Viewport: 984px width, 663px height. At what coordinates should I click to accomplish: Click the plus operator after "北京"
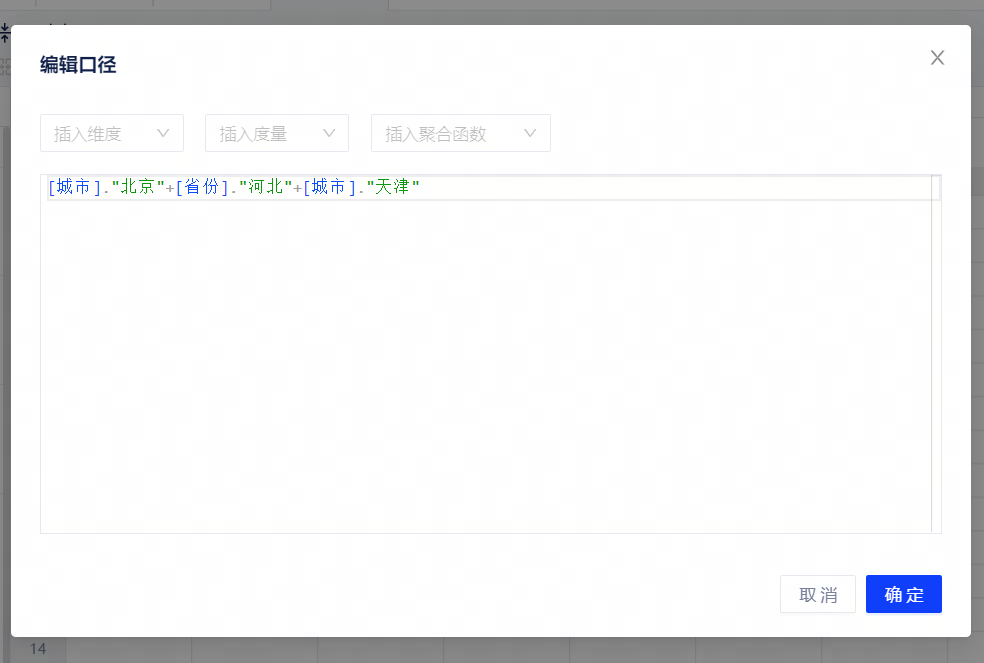pyautogui.click(x=170, y=188)
